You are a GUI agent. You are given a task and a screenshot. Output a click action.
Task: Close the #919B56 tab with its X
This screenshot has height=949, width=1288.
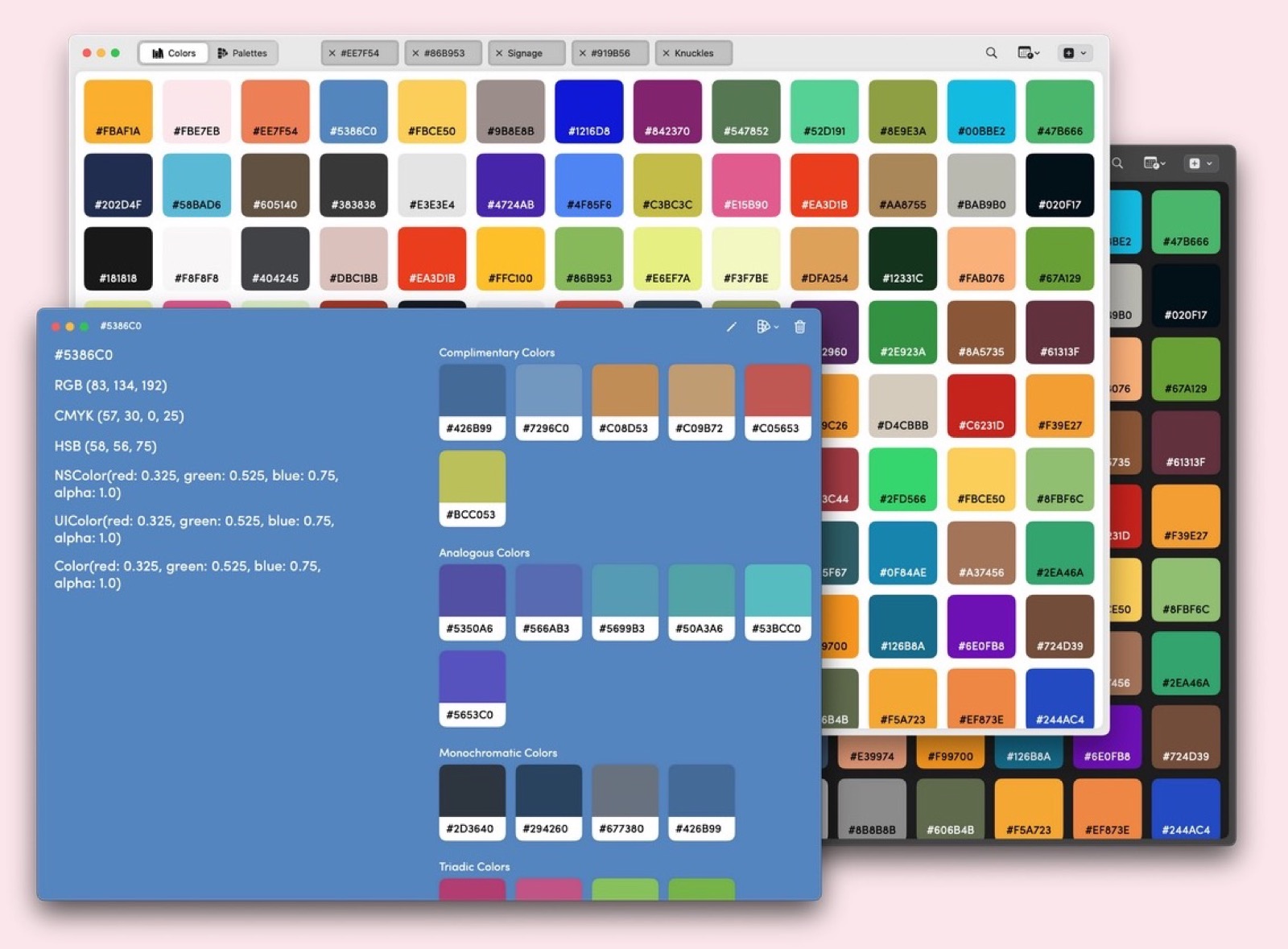point(583,53)
